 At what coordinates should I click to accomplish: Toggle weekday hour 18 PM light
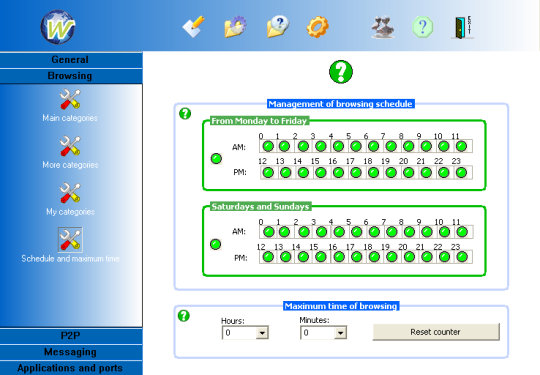[373, 173]
